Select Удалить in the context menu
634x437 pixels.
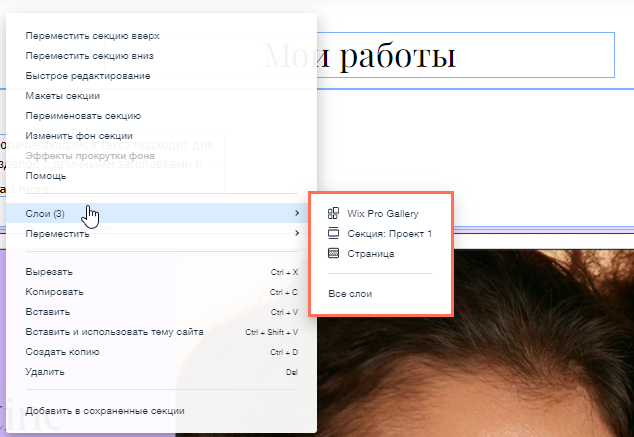point(161,372)
